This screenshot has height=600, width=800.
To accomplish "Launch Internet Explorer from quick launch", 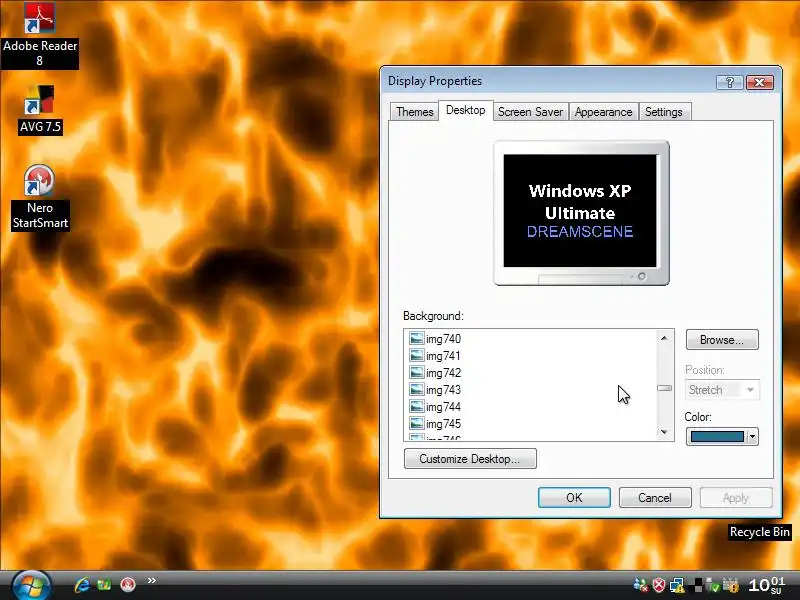I will 82,584.
